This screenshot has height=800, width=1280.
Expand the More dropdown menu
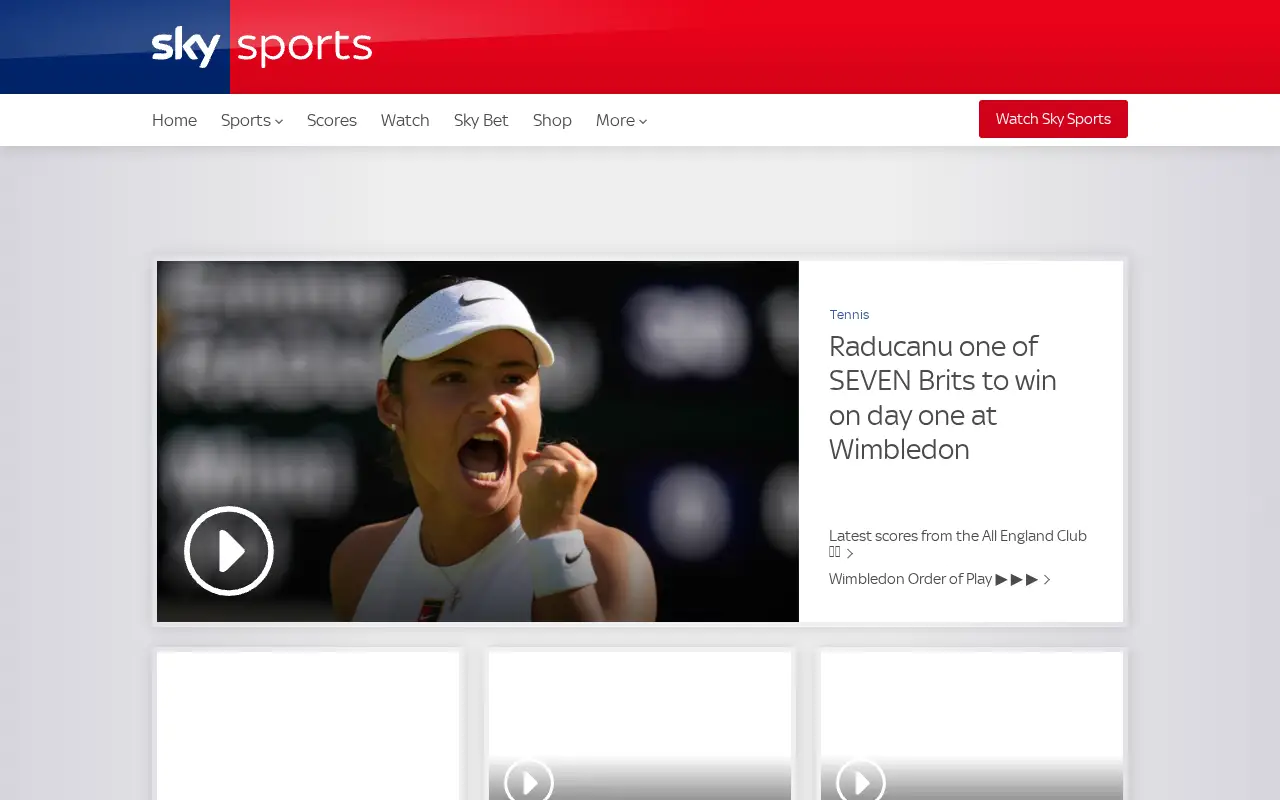click(x=621, y=120)
